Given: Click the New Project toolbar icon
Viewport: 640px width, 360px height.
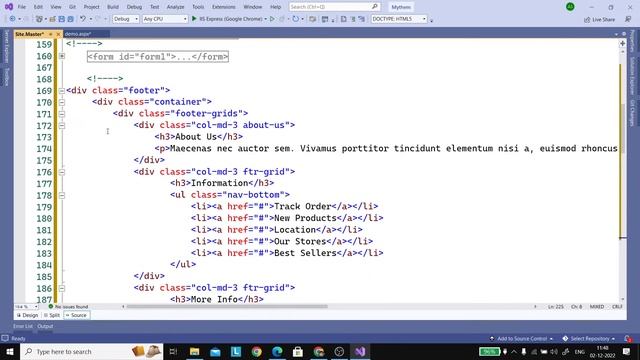Looking at the screenshot, I should click(39, 19).
